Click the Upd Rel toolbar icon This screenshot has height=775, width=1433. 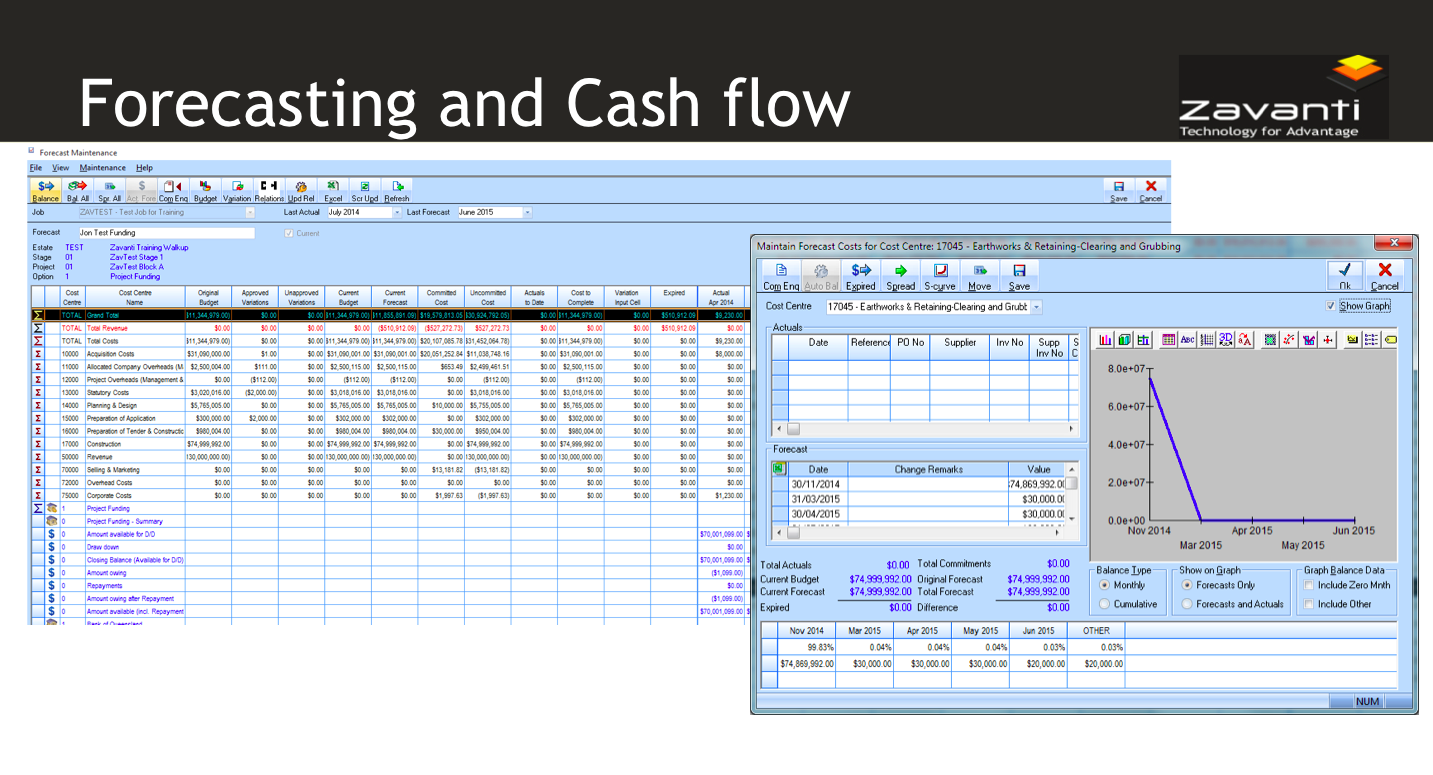(301, 191)
